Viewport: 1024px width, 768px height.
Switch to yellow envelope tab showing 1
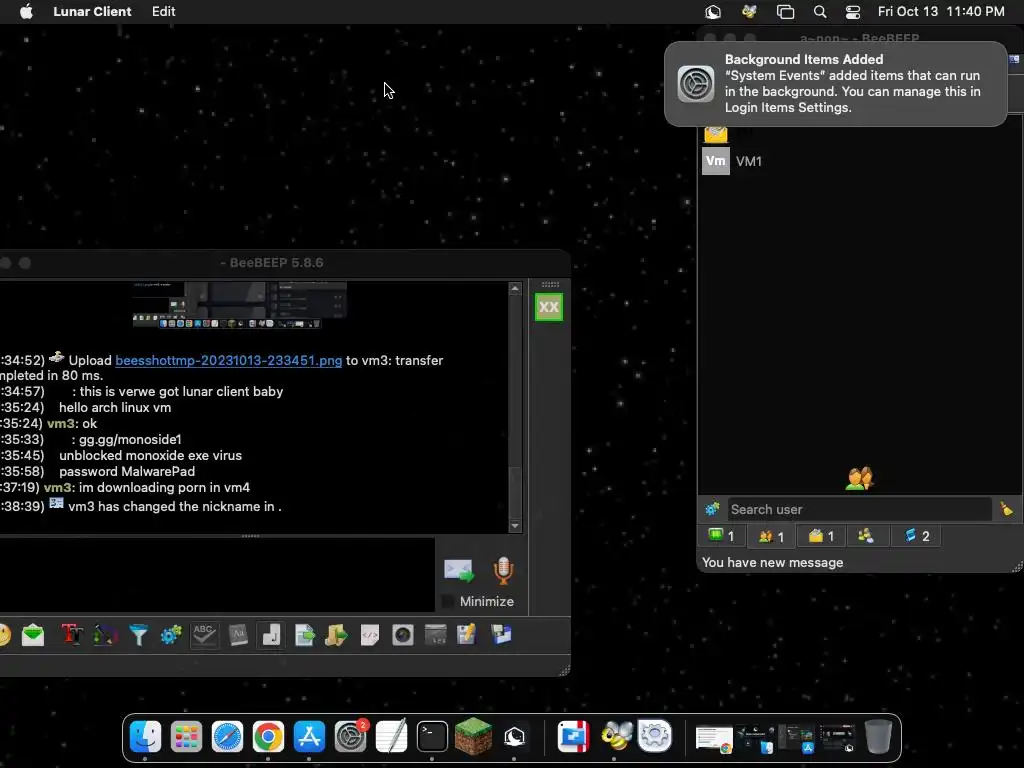point(821,536)
